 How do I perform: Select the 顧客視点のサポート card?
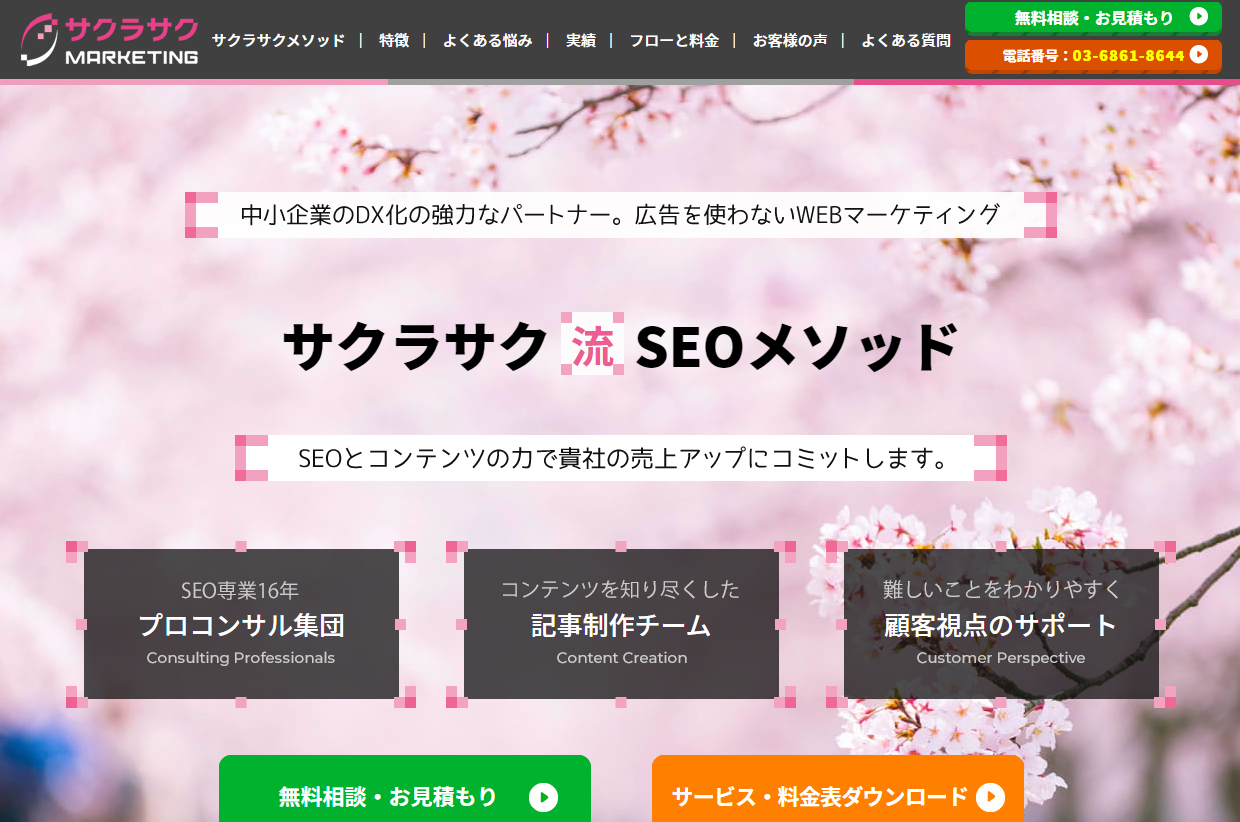point(1001,624)
